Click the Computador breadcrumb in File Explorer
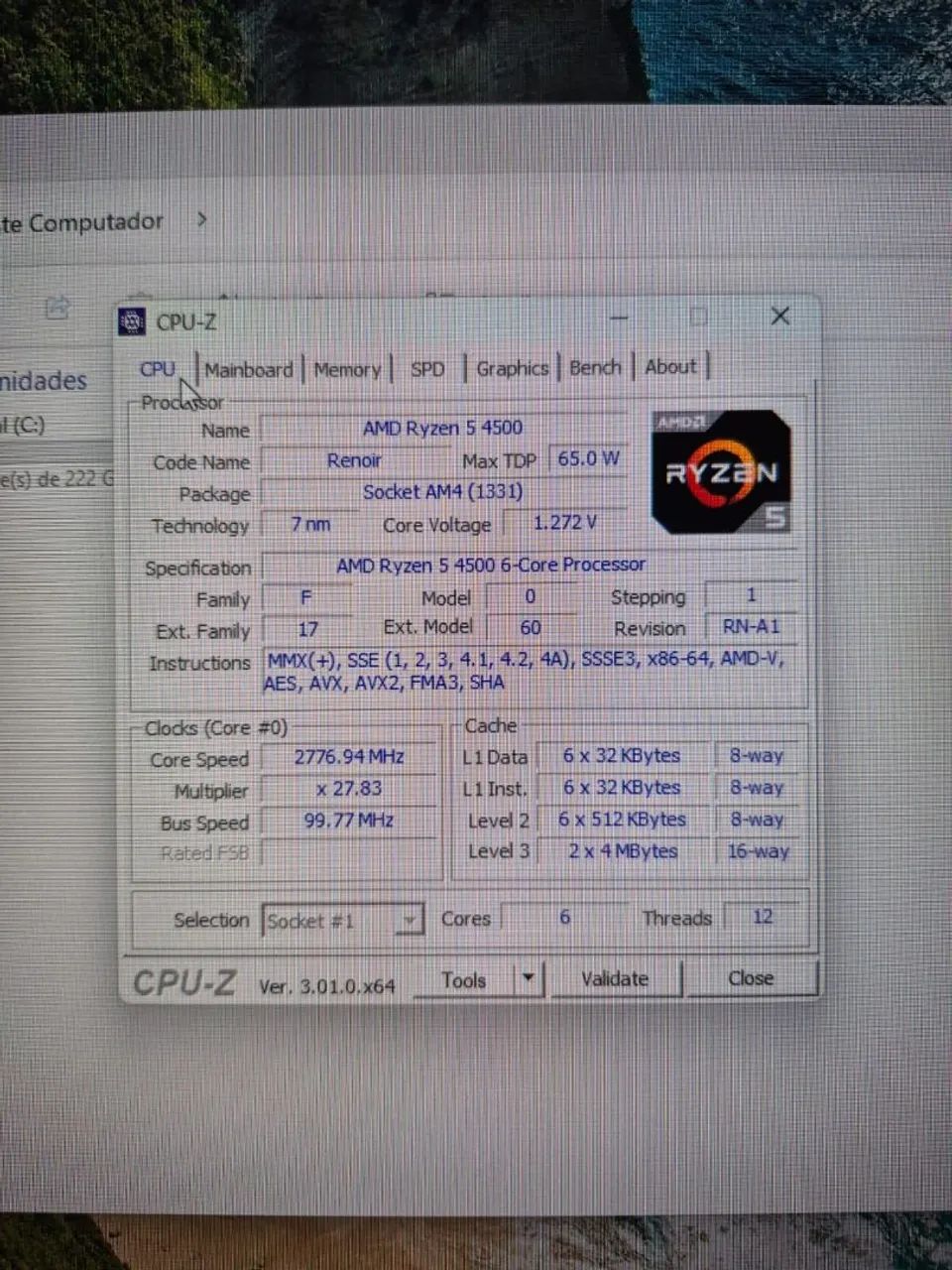 [x=82, y=222]
